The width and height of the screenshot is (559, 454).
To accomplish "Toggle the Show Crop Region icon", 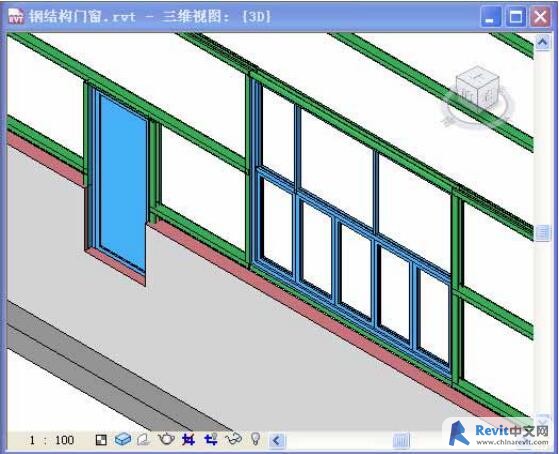I will coord(211,439).
